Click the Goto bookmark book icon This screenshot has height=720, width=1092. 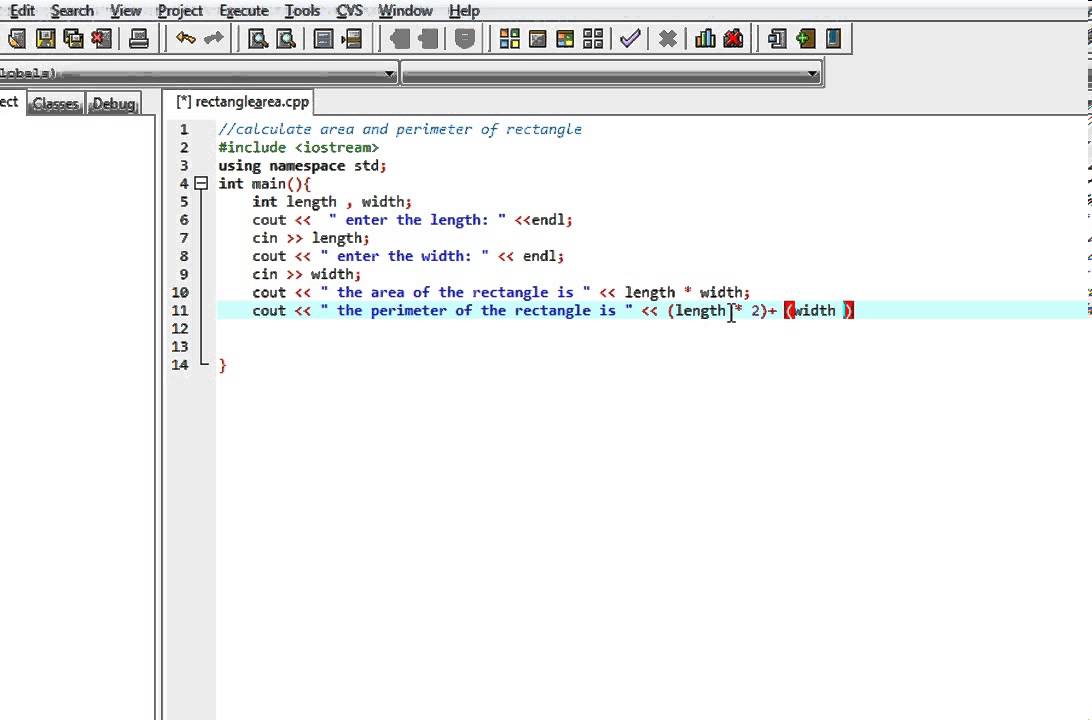point(834,38)
